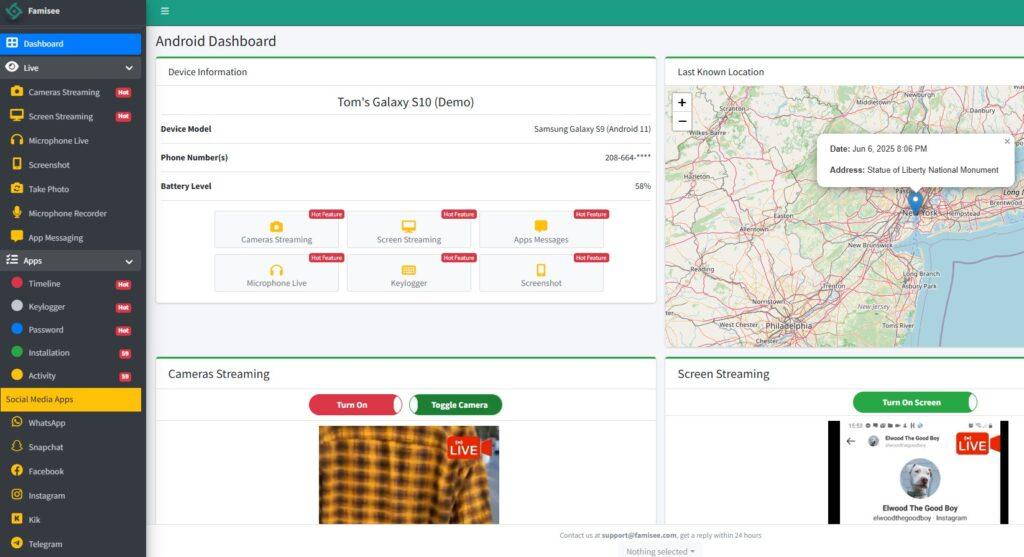
Task: Open the Instagram icon
Action: (17, 494)
